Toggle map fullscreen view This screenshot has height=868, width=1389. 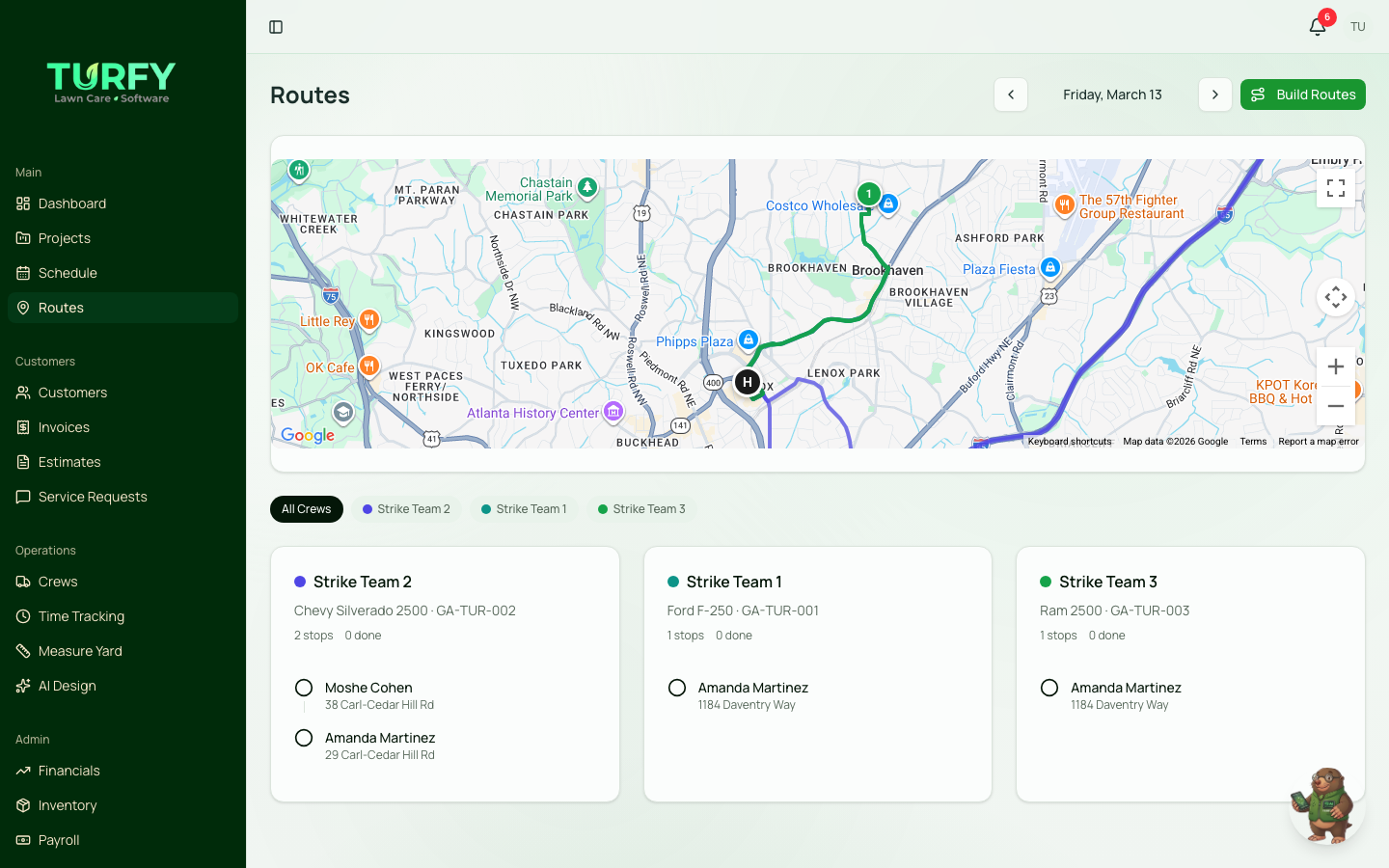[1336, 188]
